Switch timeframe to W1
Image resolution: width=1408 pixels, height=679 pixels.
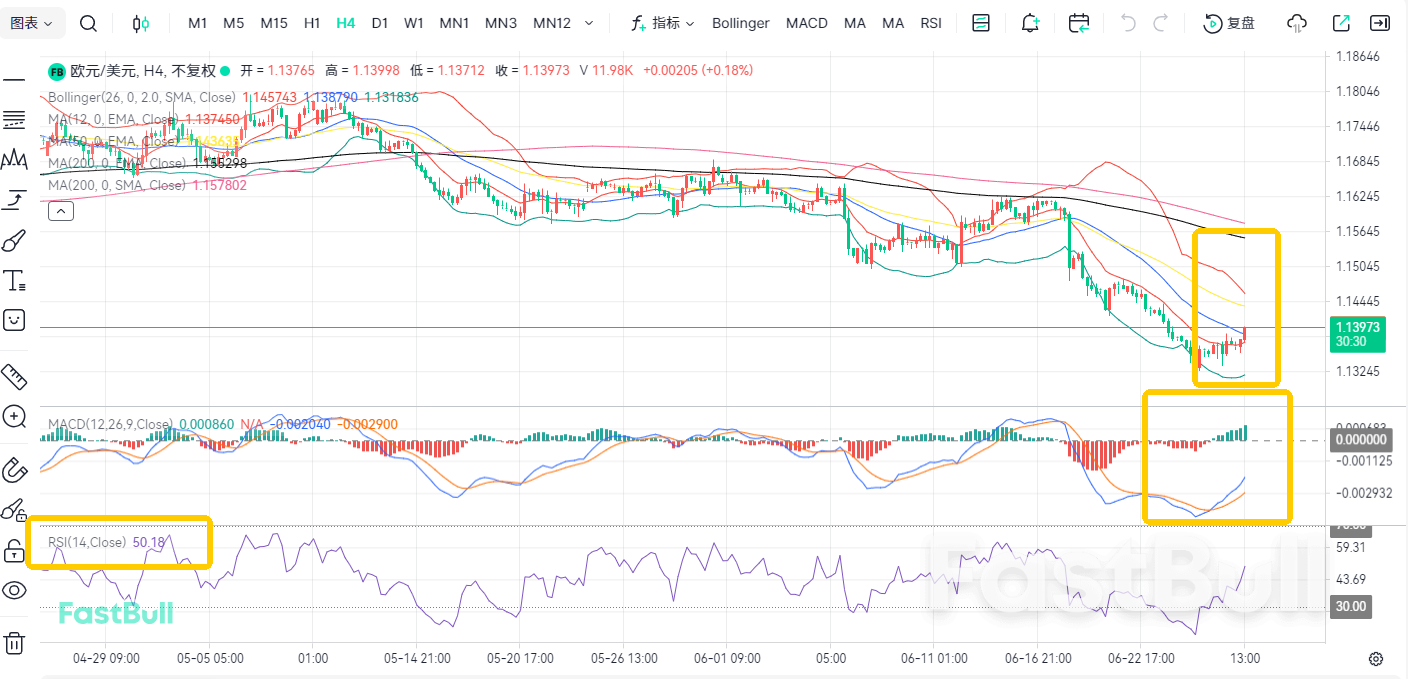click(413, 23)
